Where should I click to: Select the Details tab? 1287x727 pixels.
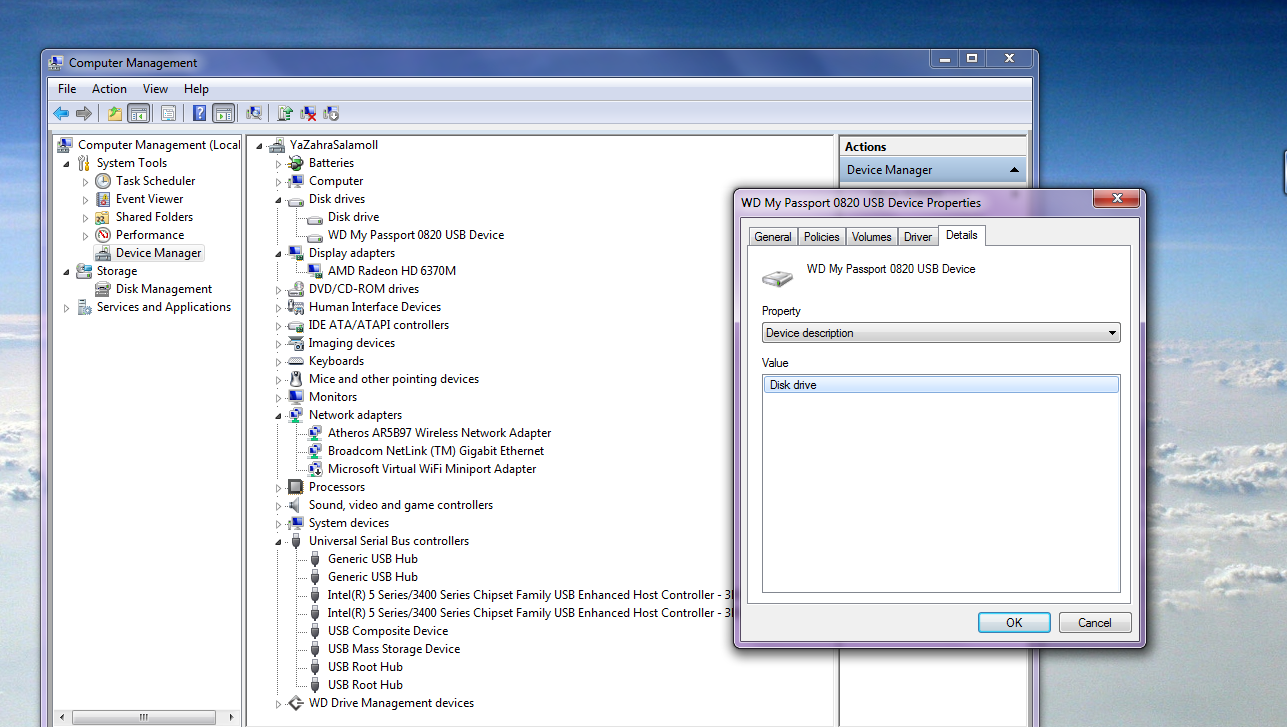click(962, 235)
